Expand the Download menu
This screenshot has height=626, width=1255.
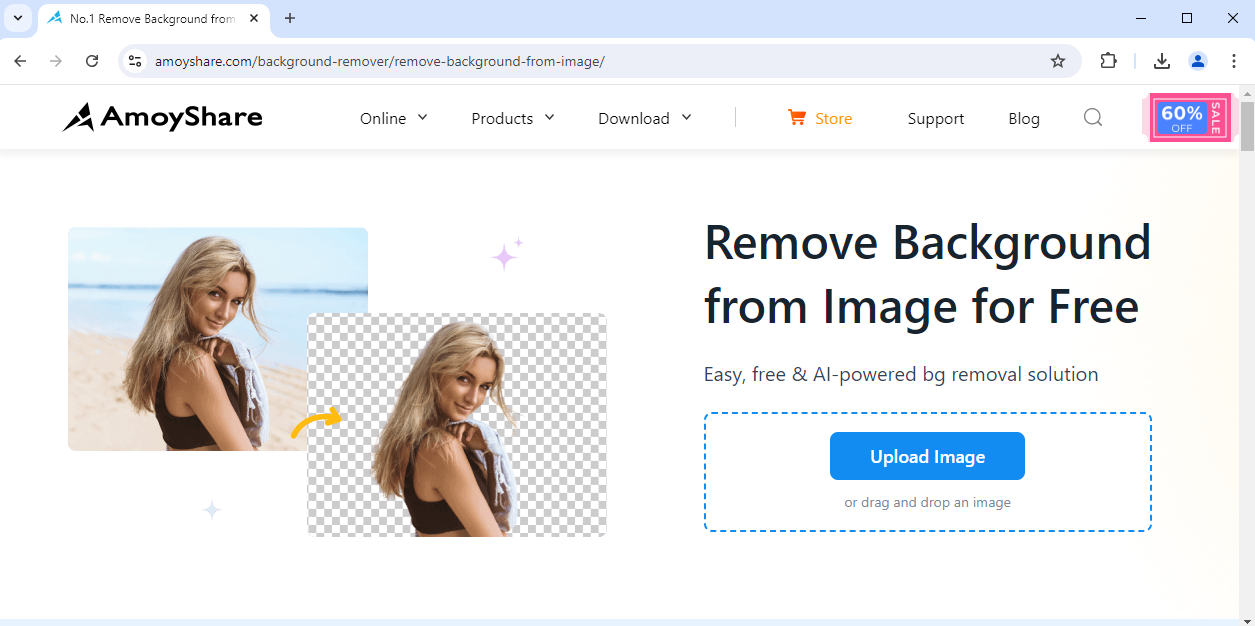(645, 118)
